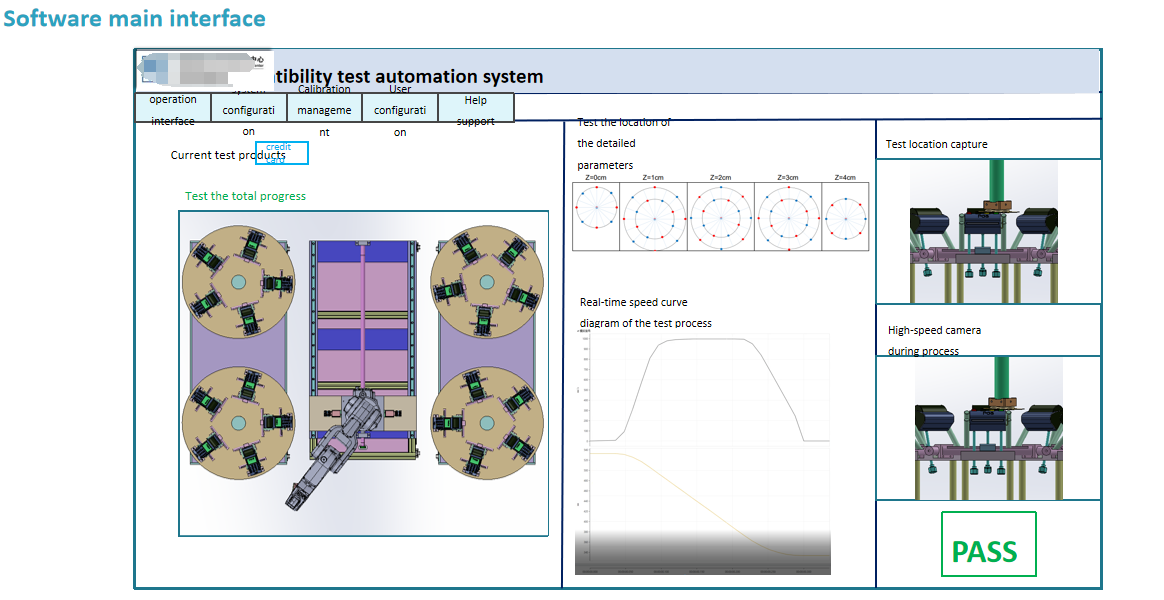Screen dimensions: 1164x600
Task: Click the credit card product field
Action: (x=282, y=153)
